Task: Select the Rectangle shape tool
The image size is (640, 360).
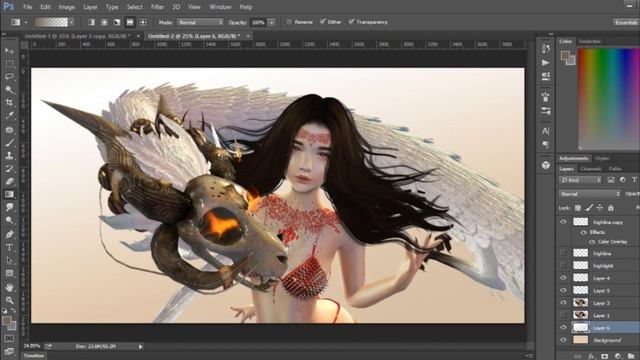Action: coord(9,273)
